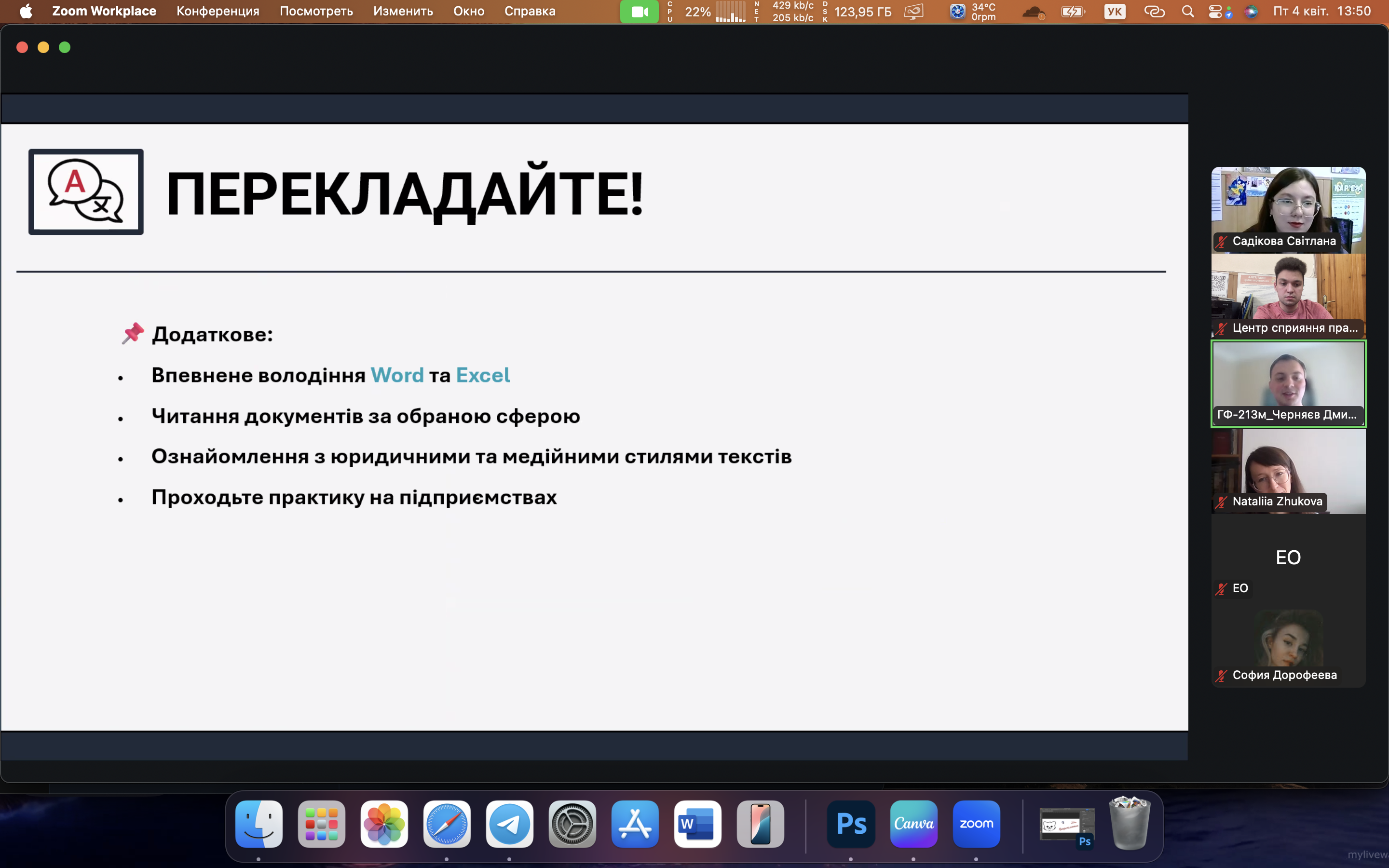Screen dimensions: 1389x868
Task: Expand the Справка menu
Action: click(529, 12)
